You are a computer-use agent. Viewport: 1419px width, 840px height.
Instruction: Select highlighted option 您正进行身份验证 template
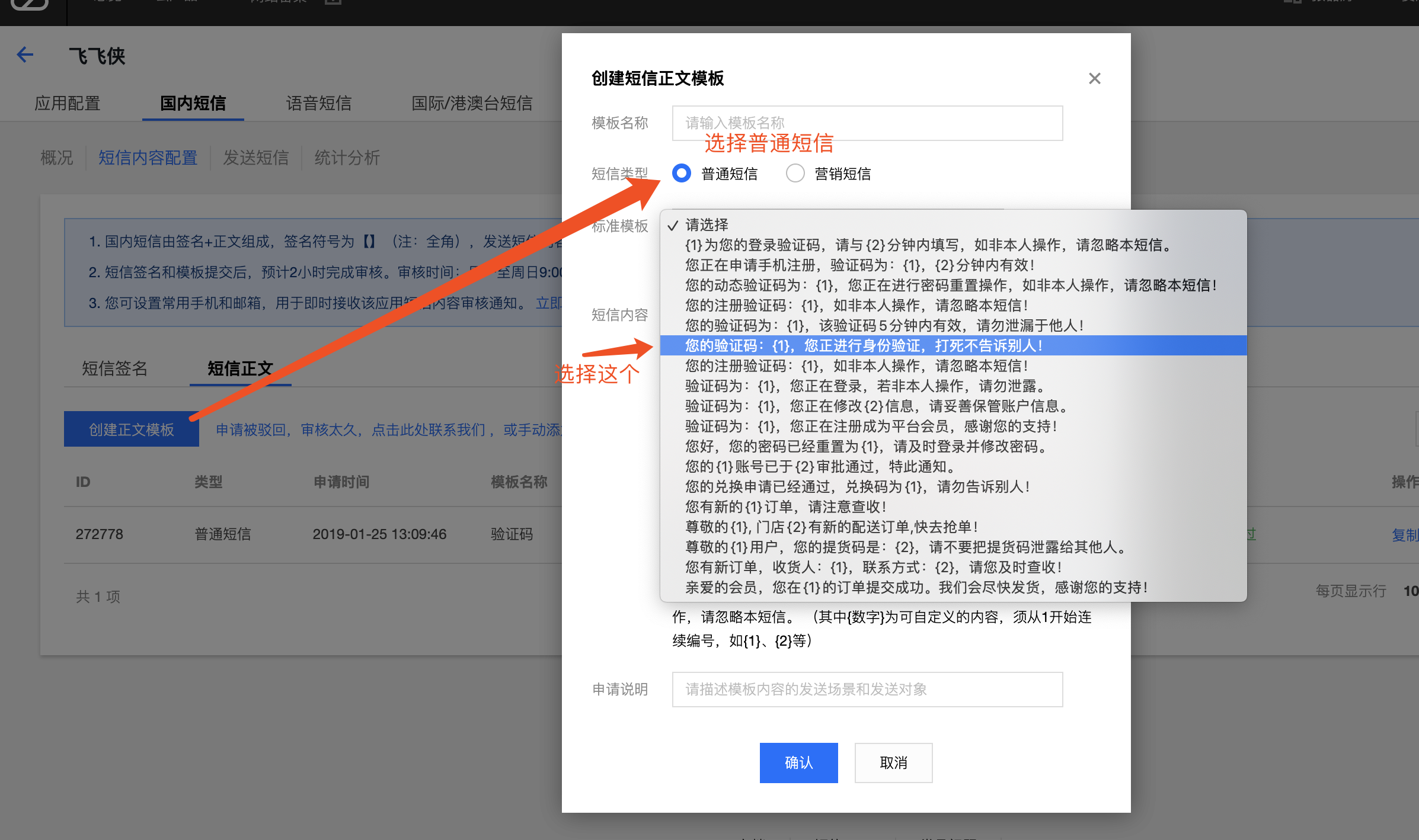(x=863, y=346)
